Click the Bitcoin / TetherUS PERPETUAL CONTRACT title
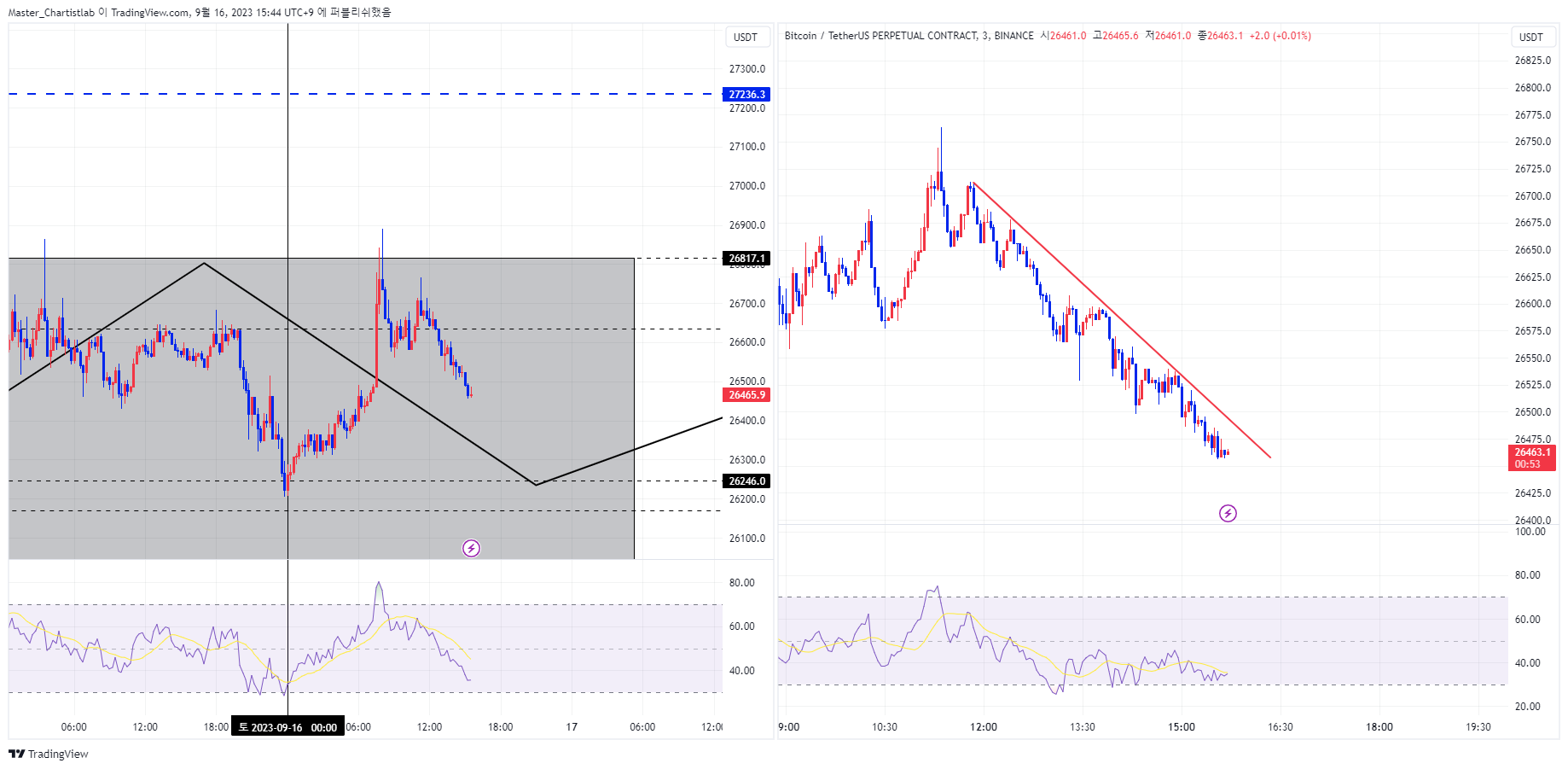The width and height of the screenshot is (1568, 769). [x=880, y=36]
